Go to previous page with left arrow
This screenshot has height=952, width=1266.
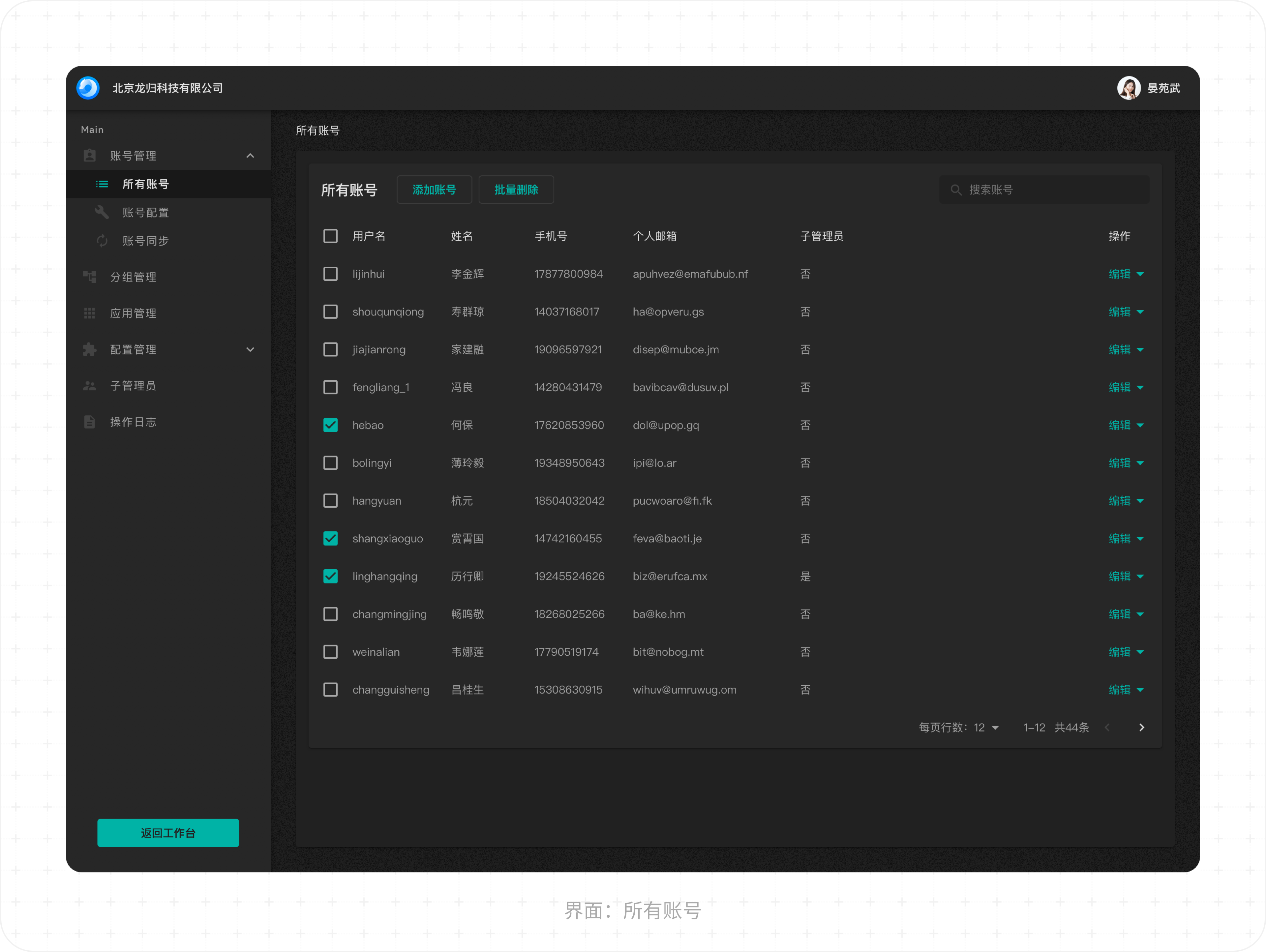click(x=1107, y=727)
